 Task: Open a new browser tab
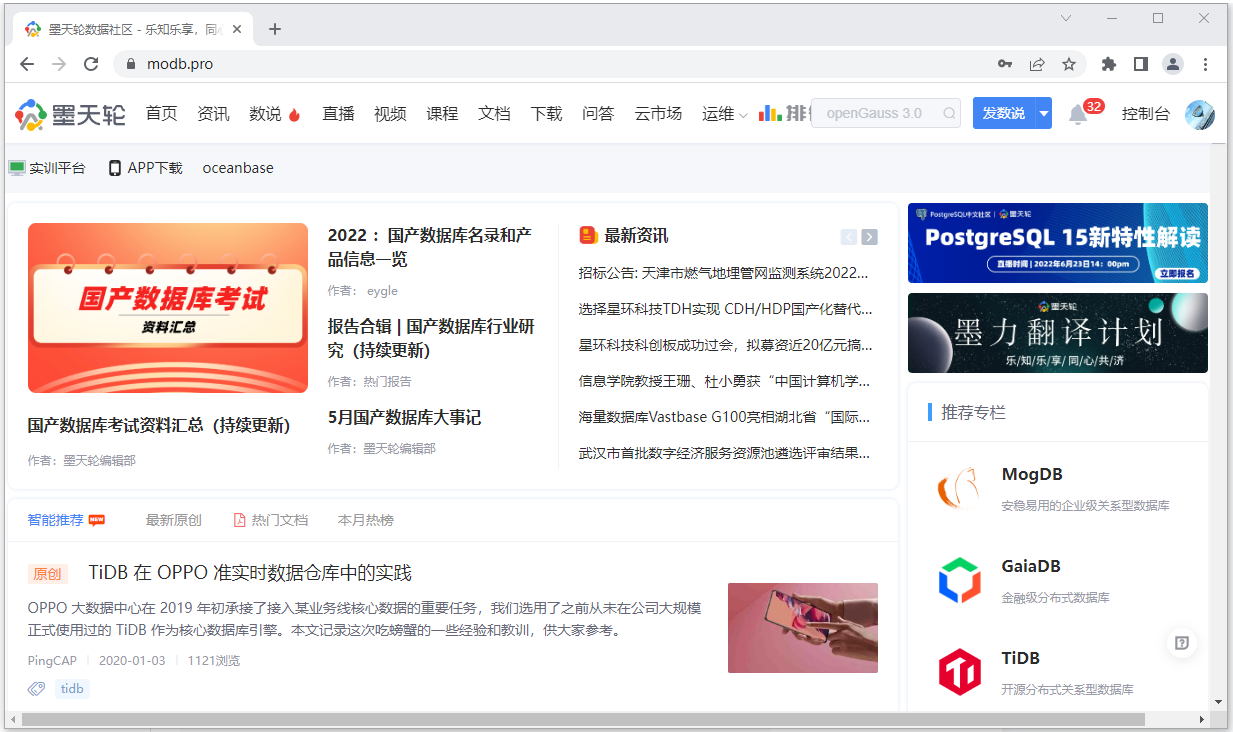[275, 29]
